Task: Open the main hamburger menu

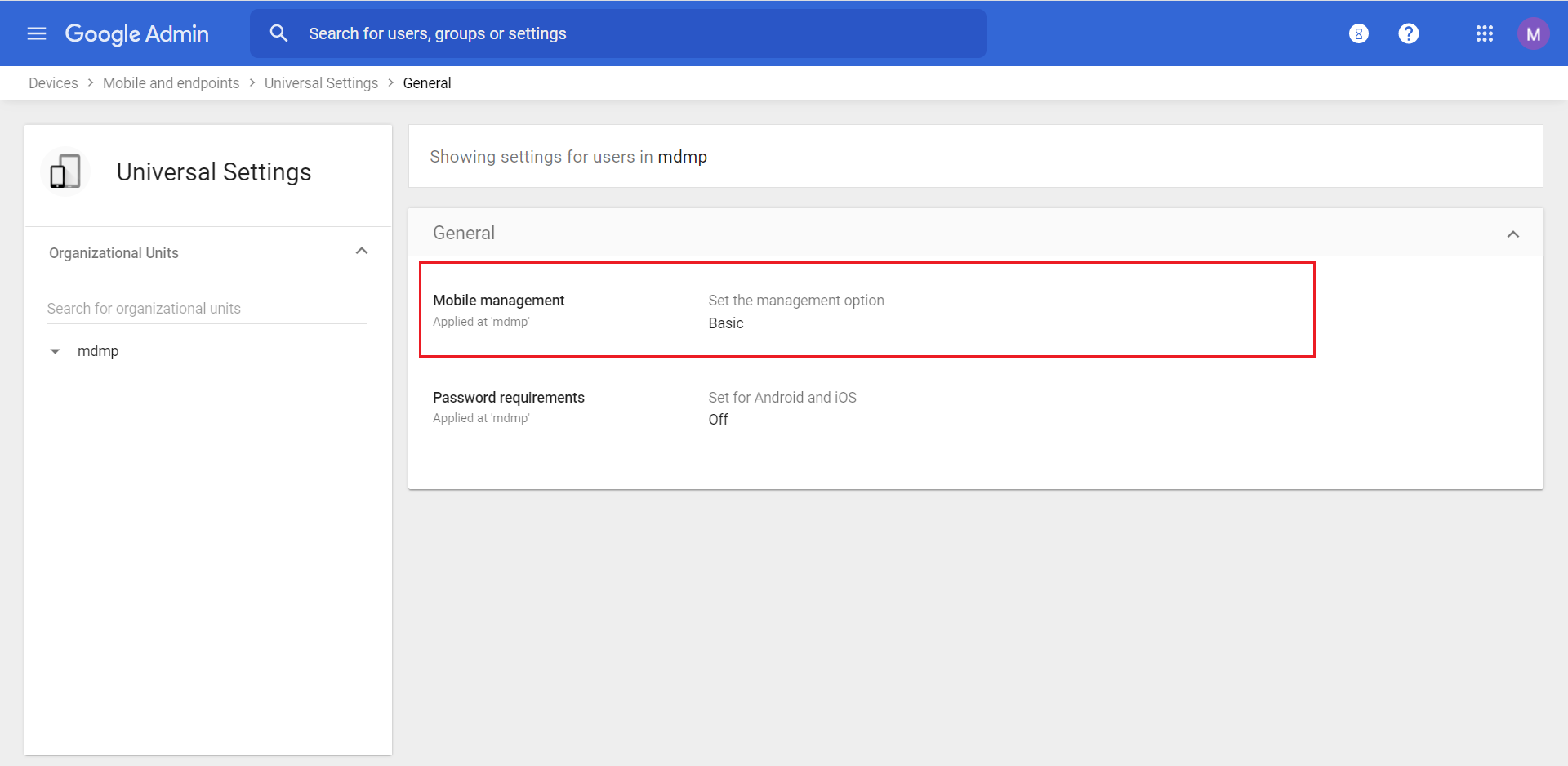Action: (x=37, y=33)
